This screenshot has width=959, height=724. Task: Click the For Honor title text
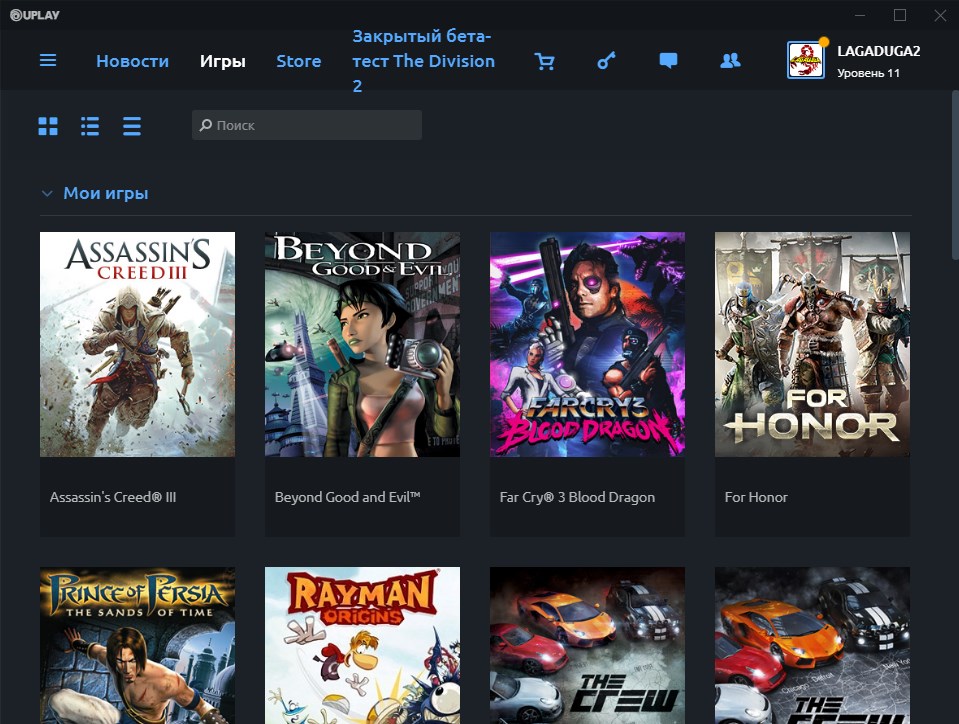pyautogui.click(x=756, y=497)
